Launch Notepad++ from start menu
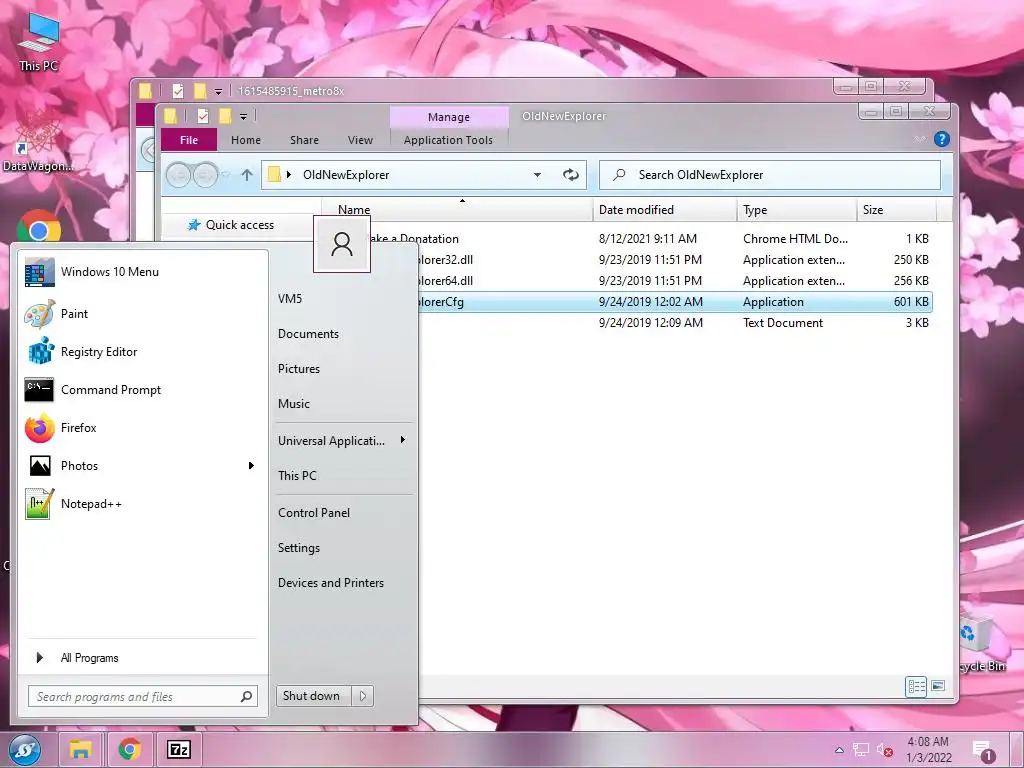Viewport: 1024px width, 768px height. pyautogui.click(x=143, y=504)
